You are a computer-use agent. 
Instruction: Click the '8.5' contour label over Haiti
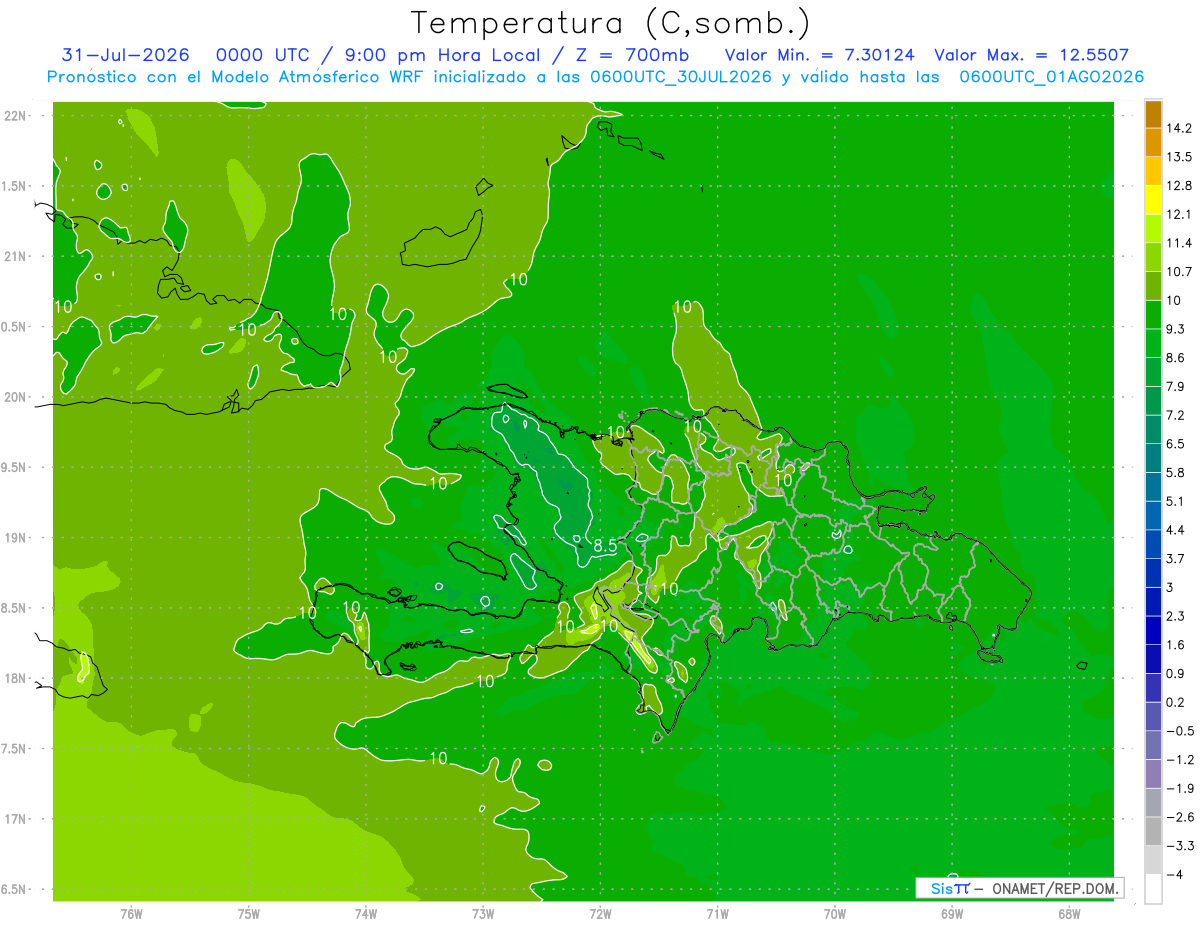pos(604,546)
